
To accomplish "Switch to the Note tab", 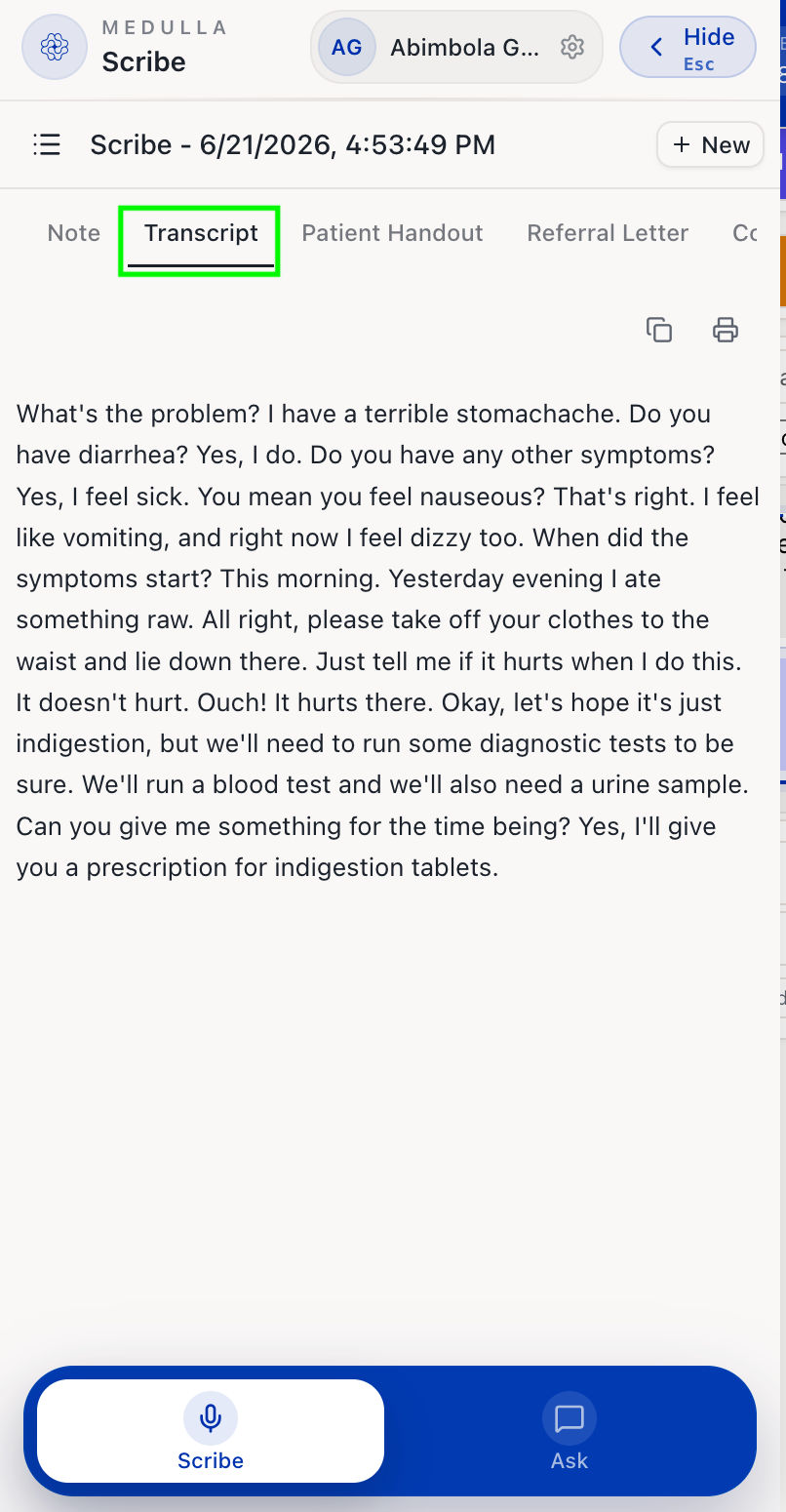I will (74, 233).
